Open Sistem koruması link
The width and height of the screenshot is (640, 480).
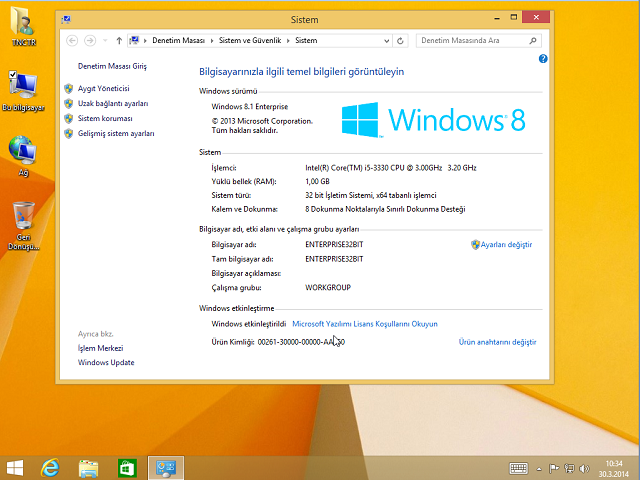click(x=105, y=118)
